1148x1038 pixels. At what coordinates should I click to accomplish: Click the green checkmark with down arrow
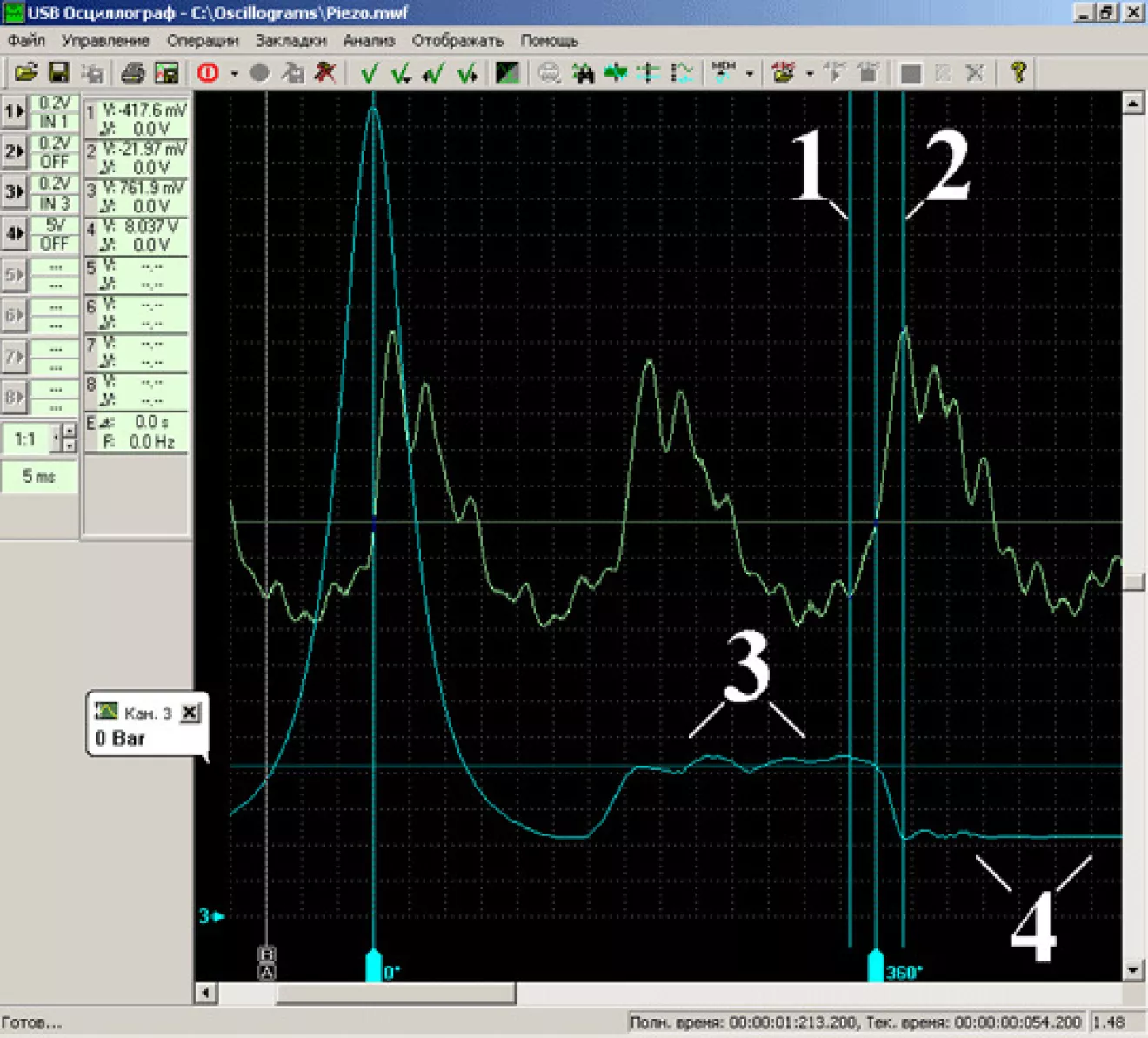401,73
